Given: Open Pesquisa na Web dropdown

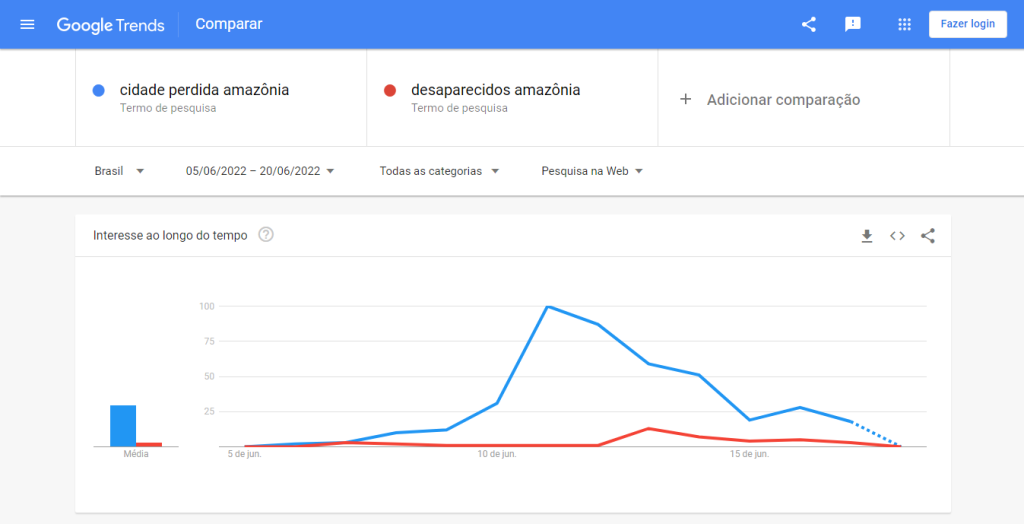Looking at the screenshot, I should tap(592, 171).
